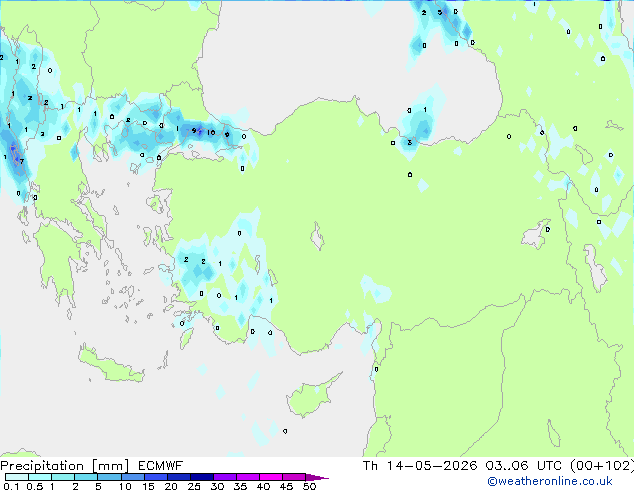634x490 pixels.
Task: Click the legend label 25
Action: point(194,486)
